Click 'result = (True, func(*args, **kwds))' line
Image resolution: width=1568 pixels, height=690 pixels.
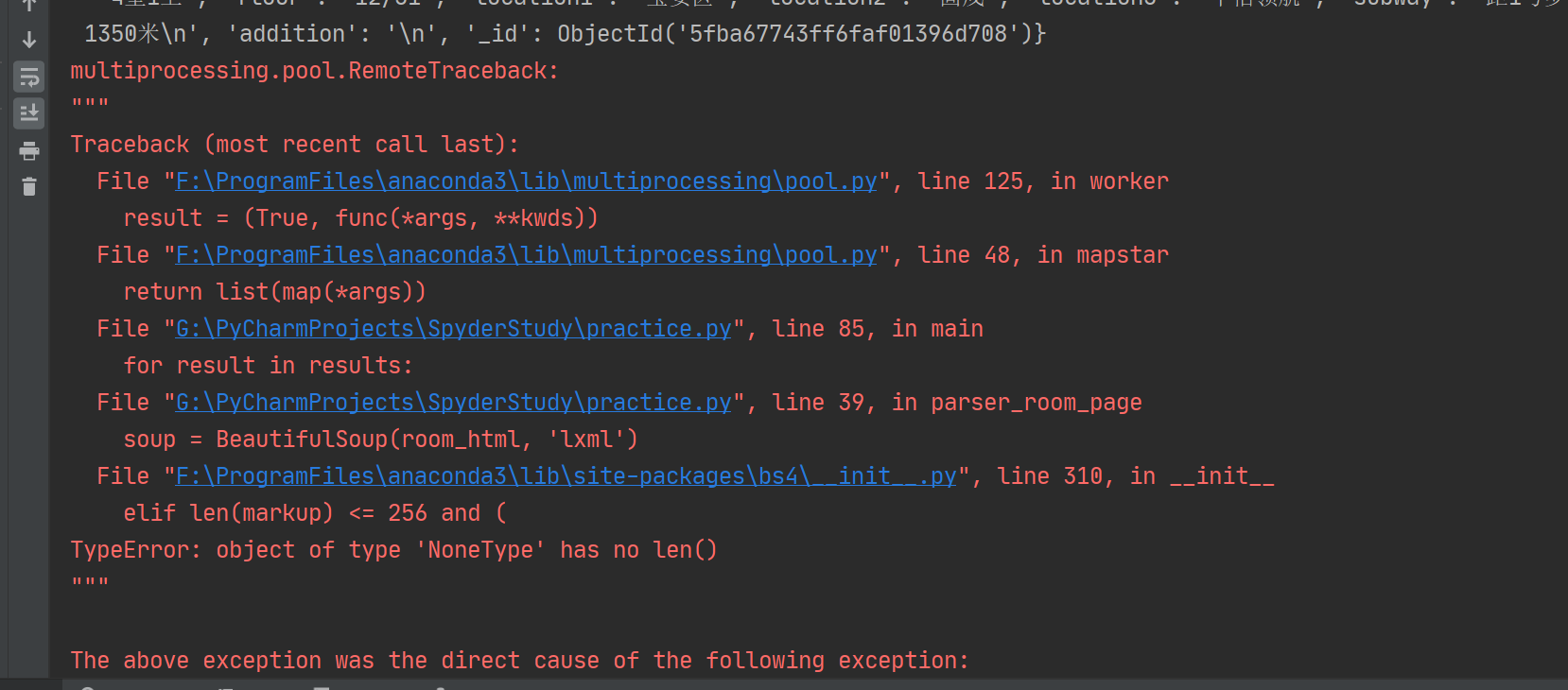[x=361, y=218]
